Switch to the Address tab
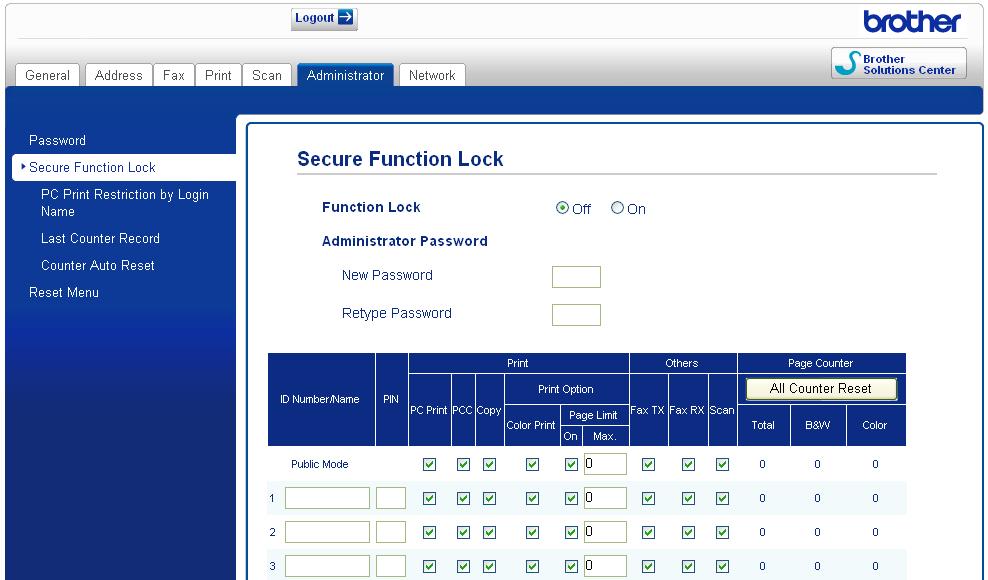988x580 pixels. pos(118,75)
